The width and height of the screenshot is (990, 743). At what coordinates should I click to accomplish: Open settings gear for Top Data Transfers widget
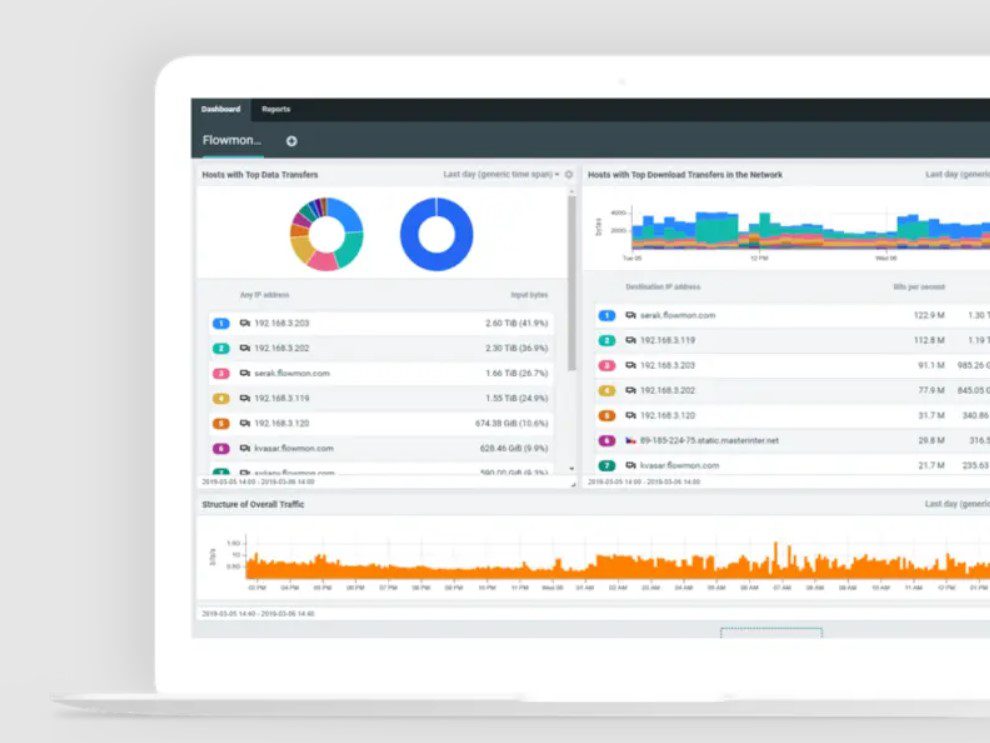569,175
